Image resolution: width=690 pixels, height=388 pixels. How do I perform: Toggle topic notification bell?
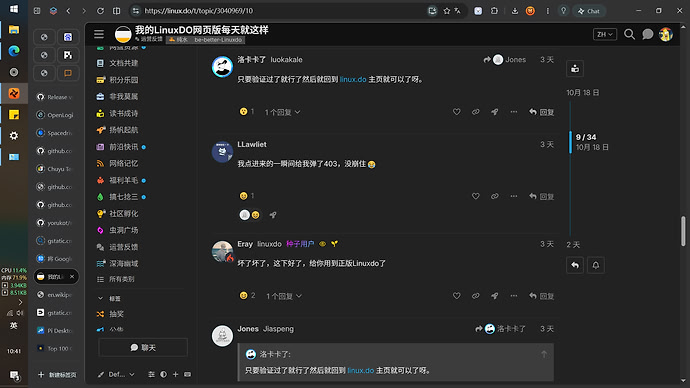(595, 265)
